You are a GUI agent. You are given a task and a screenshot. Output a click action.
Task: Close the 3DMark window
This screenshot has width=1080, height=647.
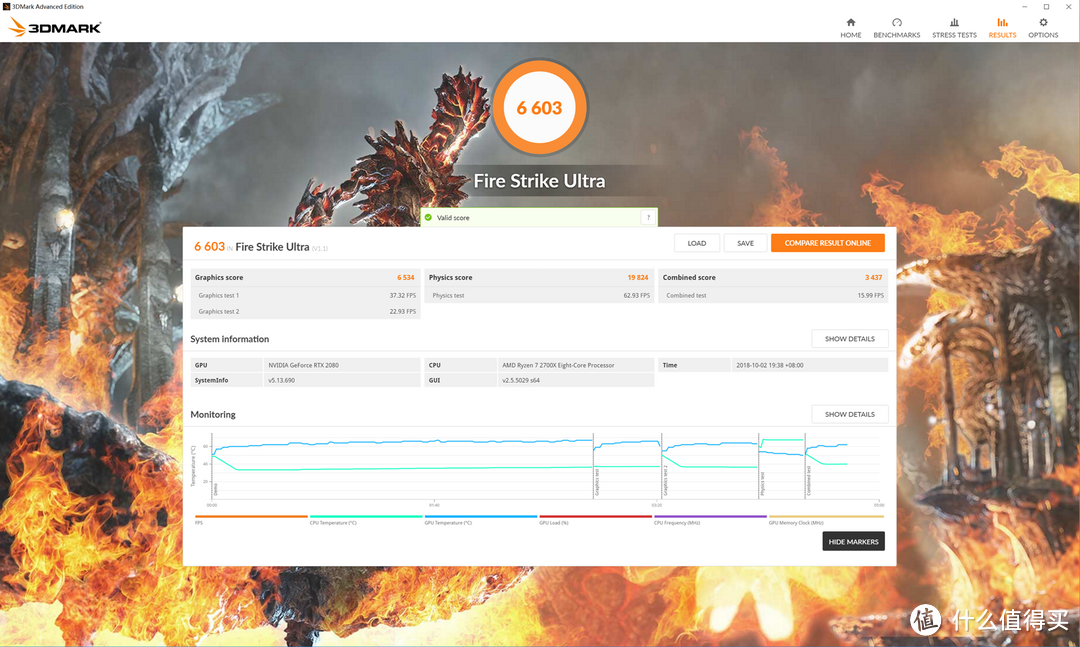pos(1068,6)
